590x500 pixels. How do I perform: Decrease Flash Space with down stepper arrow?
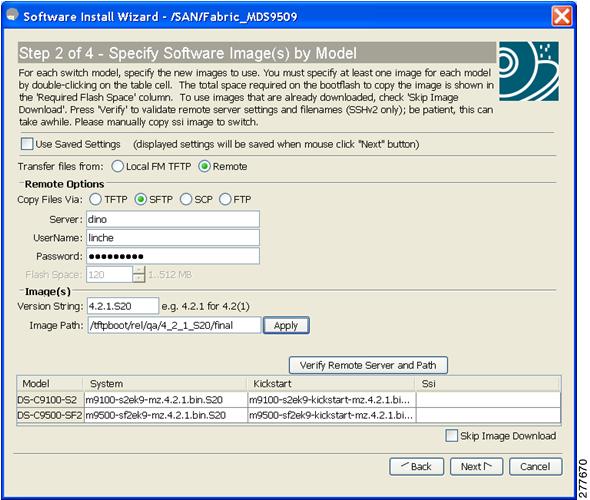point(138,278)
